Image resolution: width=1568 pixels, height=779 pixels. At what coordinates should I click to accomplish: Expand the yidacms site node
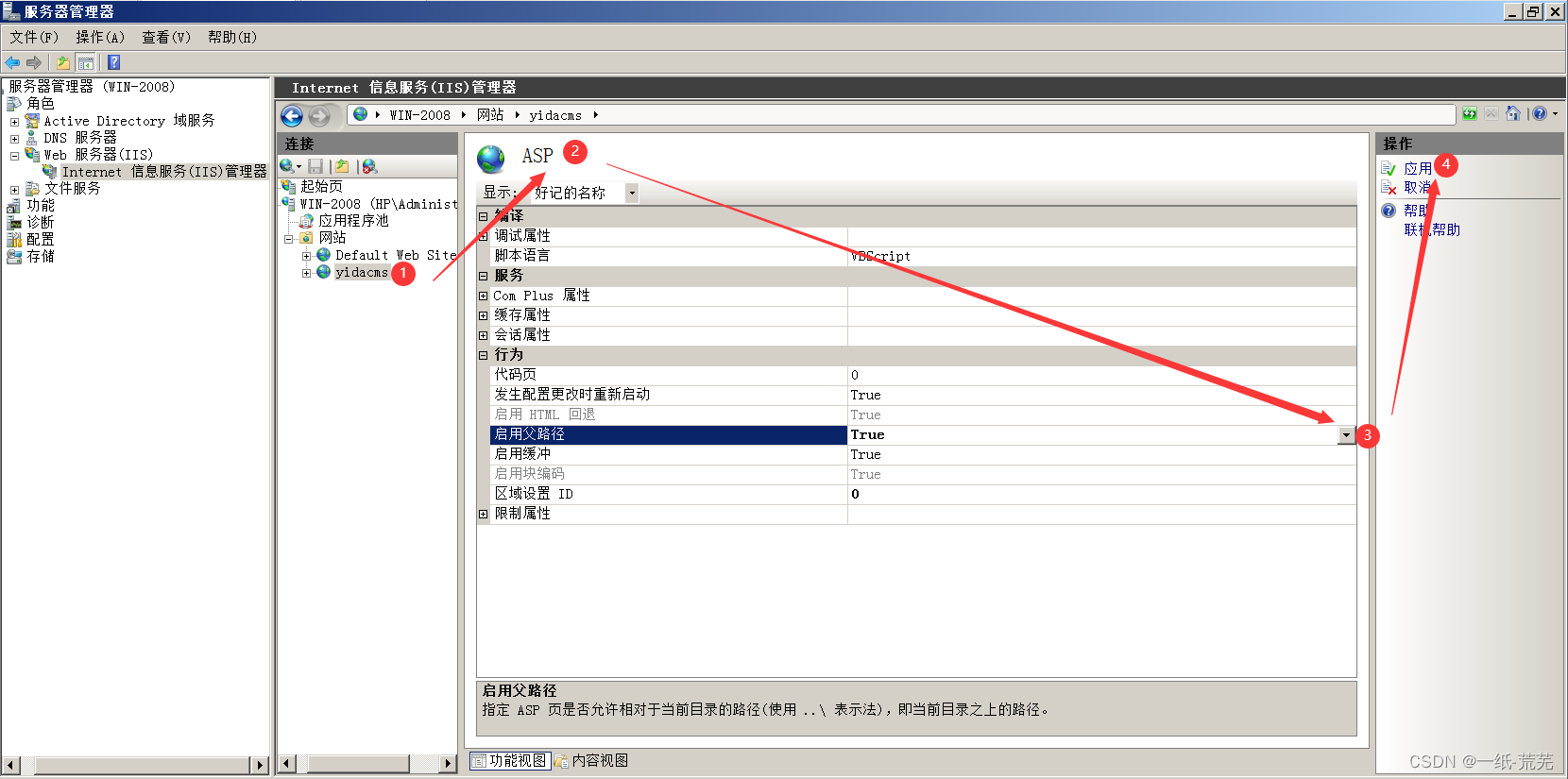pyautogui.click(x=306, y=273)
